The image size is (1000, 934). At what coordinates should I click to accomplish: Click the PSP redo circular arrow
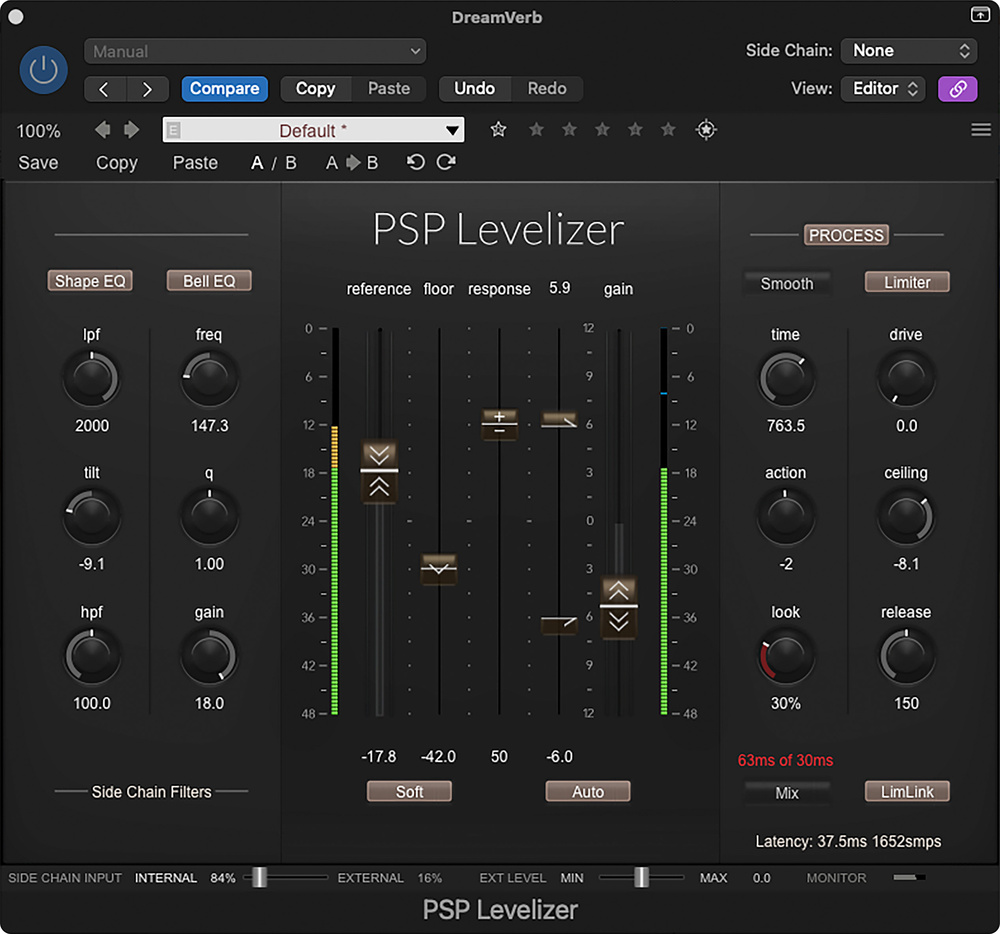pos(446,163)
